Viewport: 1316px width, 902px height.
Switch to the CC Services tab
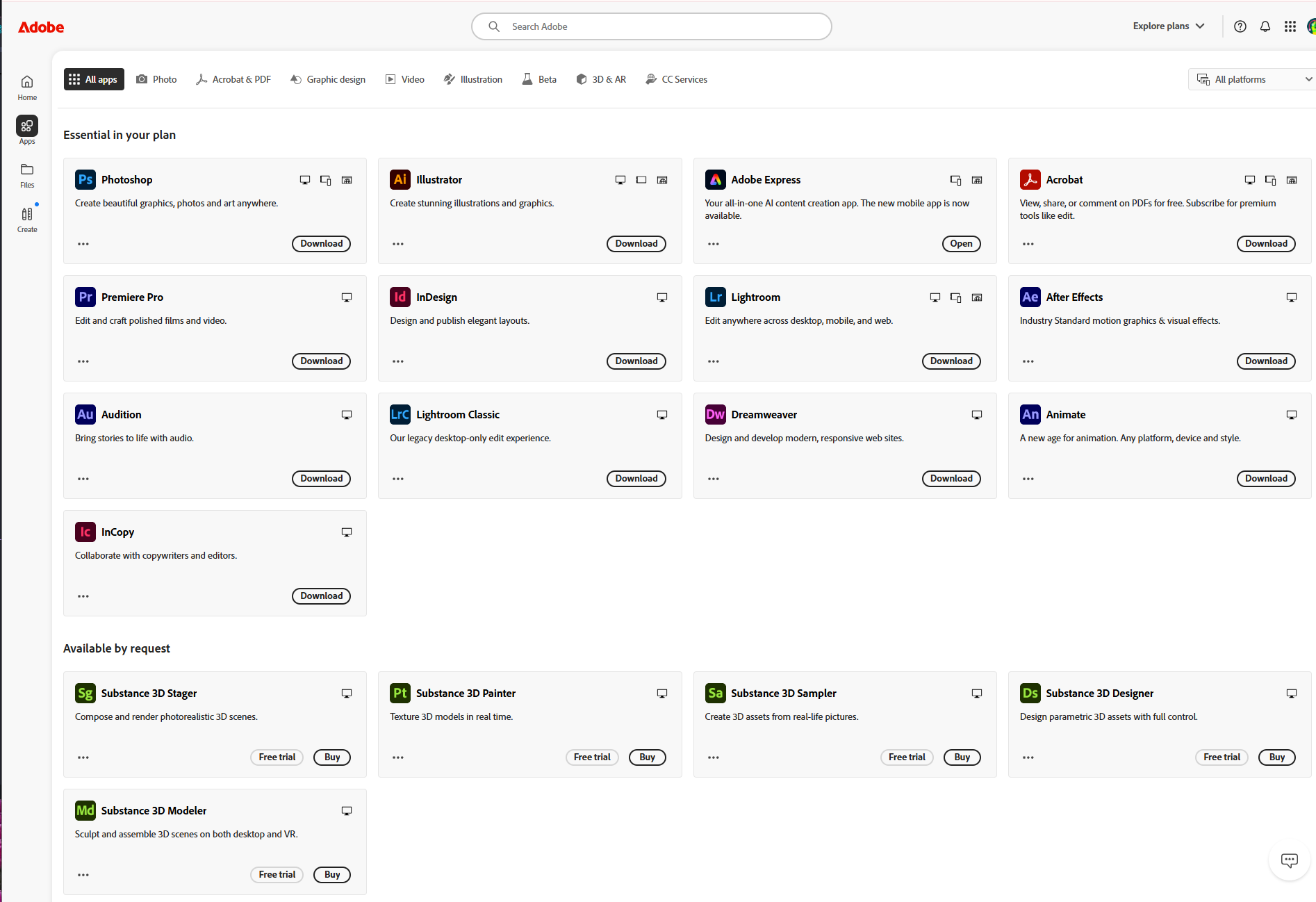point(676,79)
